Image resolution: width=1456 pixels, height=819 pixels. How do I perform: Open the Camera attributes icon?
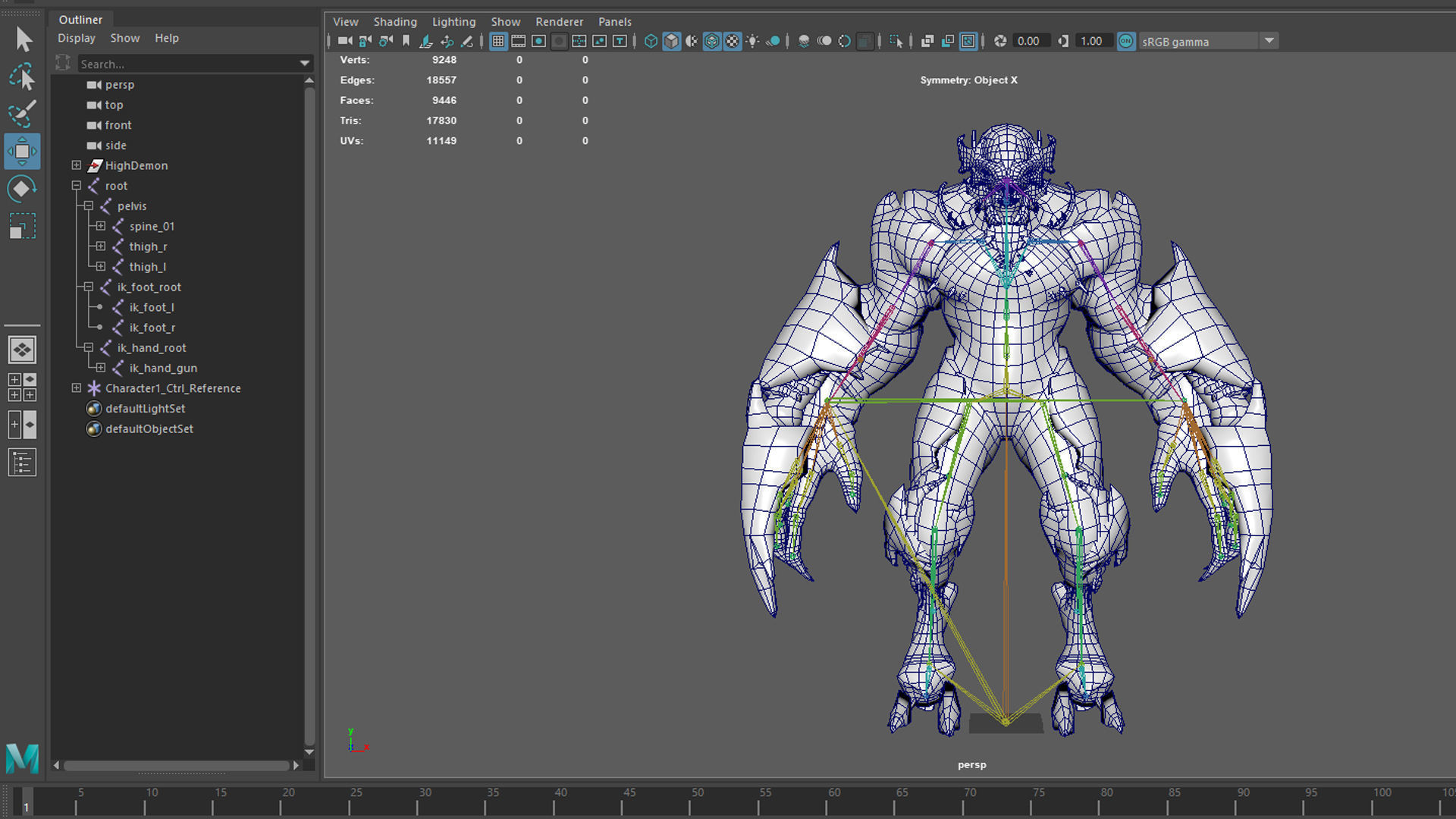click(x=386, y=41)
